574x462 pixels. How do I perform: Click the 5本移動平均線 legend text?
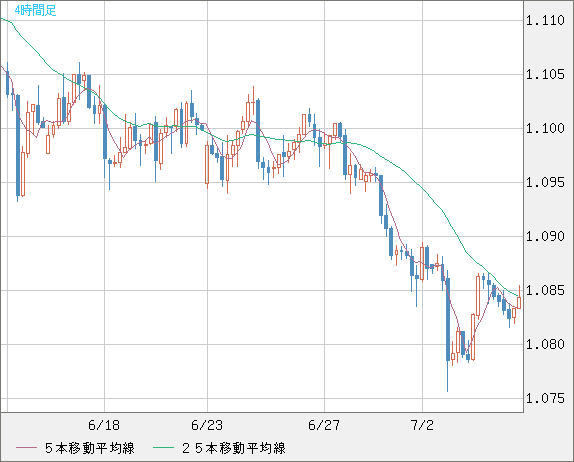[90, 448]
